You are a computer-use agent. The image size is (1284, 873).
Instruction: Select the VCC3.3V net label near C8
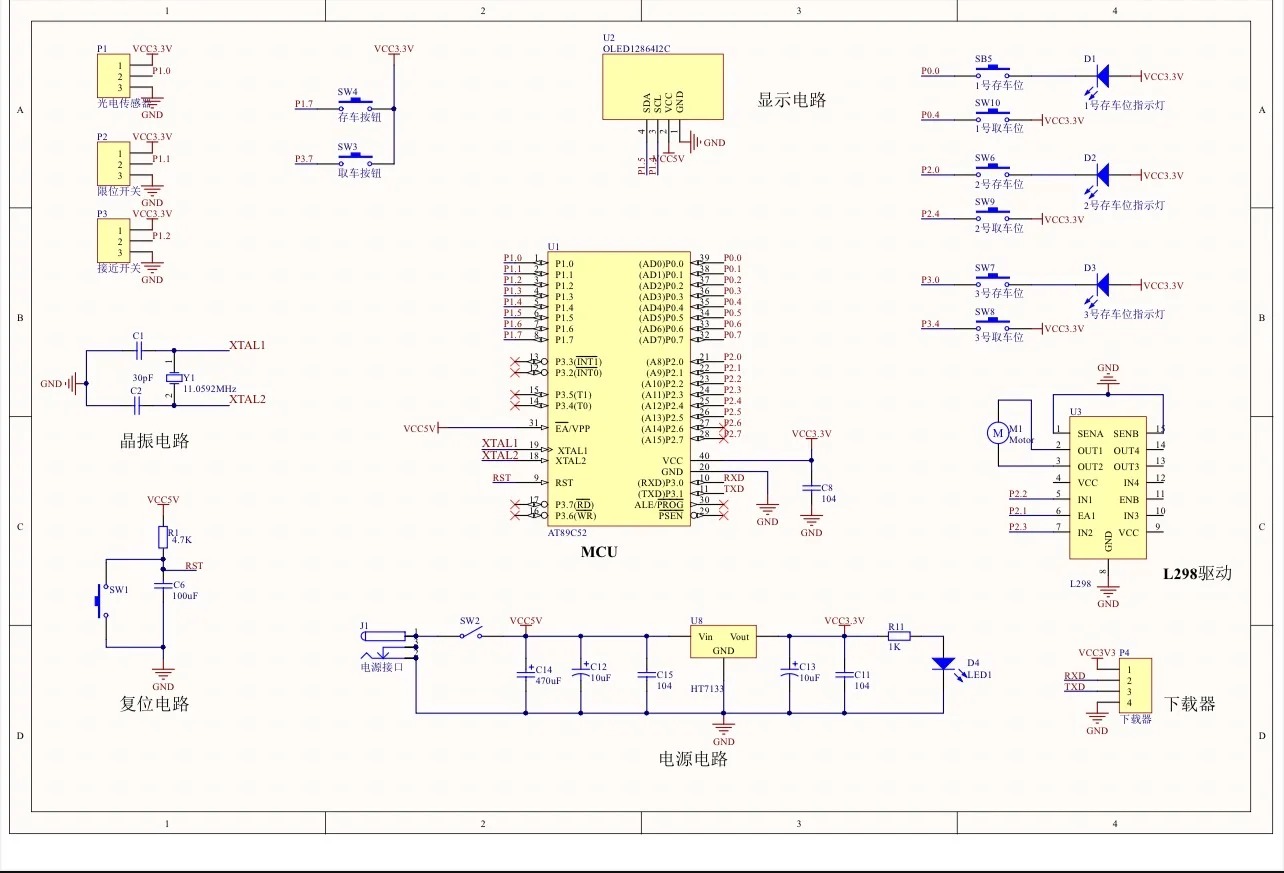point(812,434)
